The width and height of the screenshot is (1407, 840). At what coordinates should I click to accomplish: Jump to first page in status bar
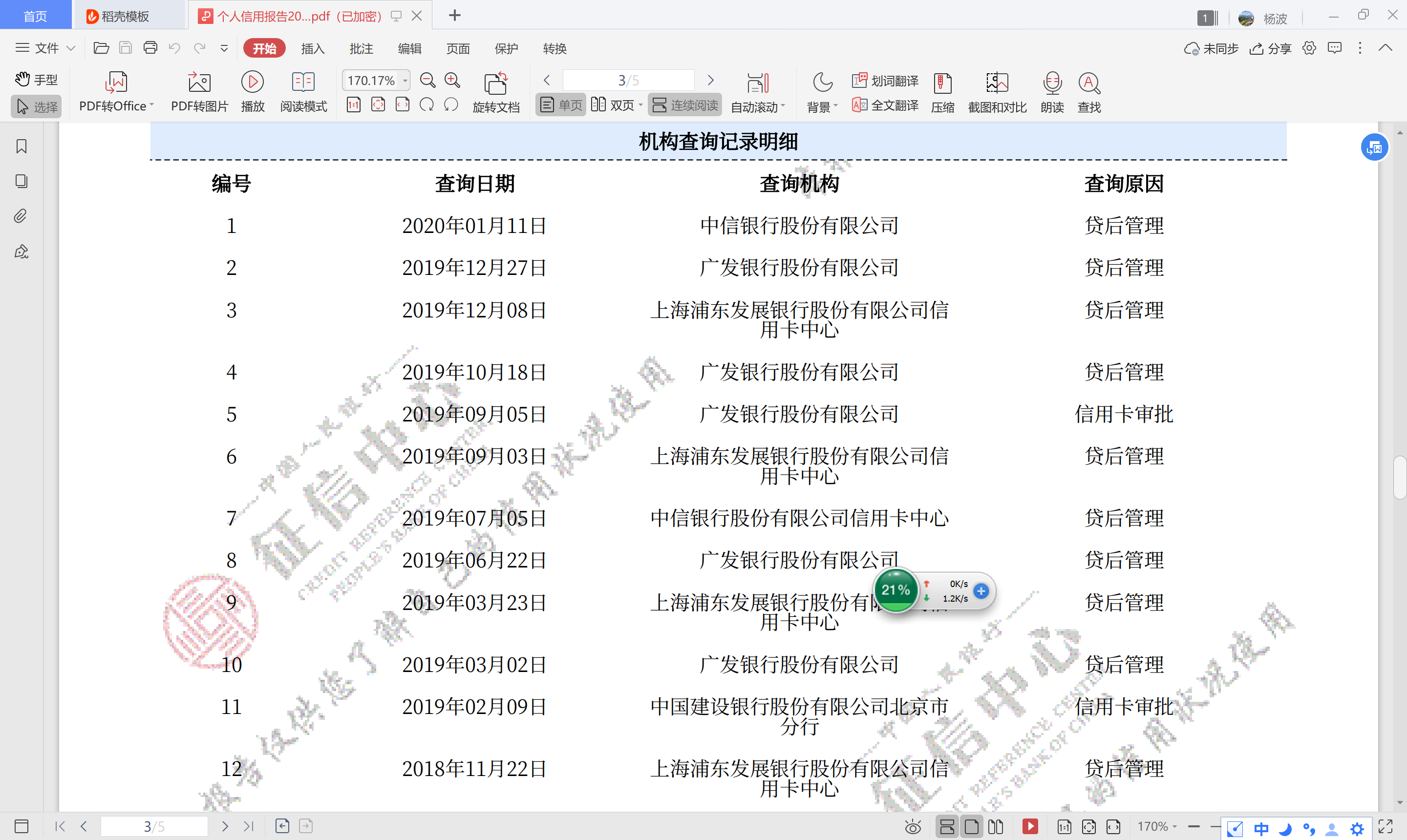60,826
